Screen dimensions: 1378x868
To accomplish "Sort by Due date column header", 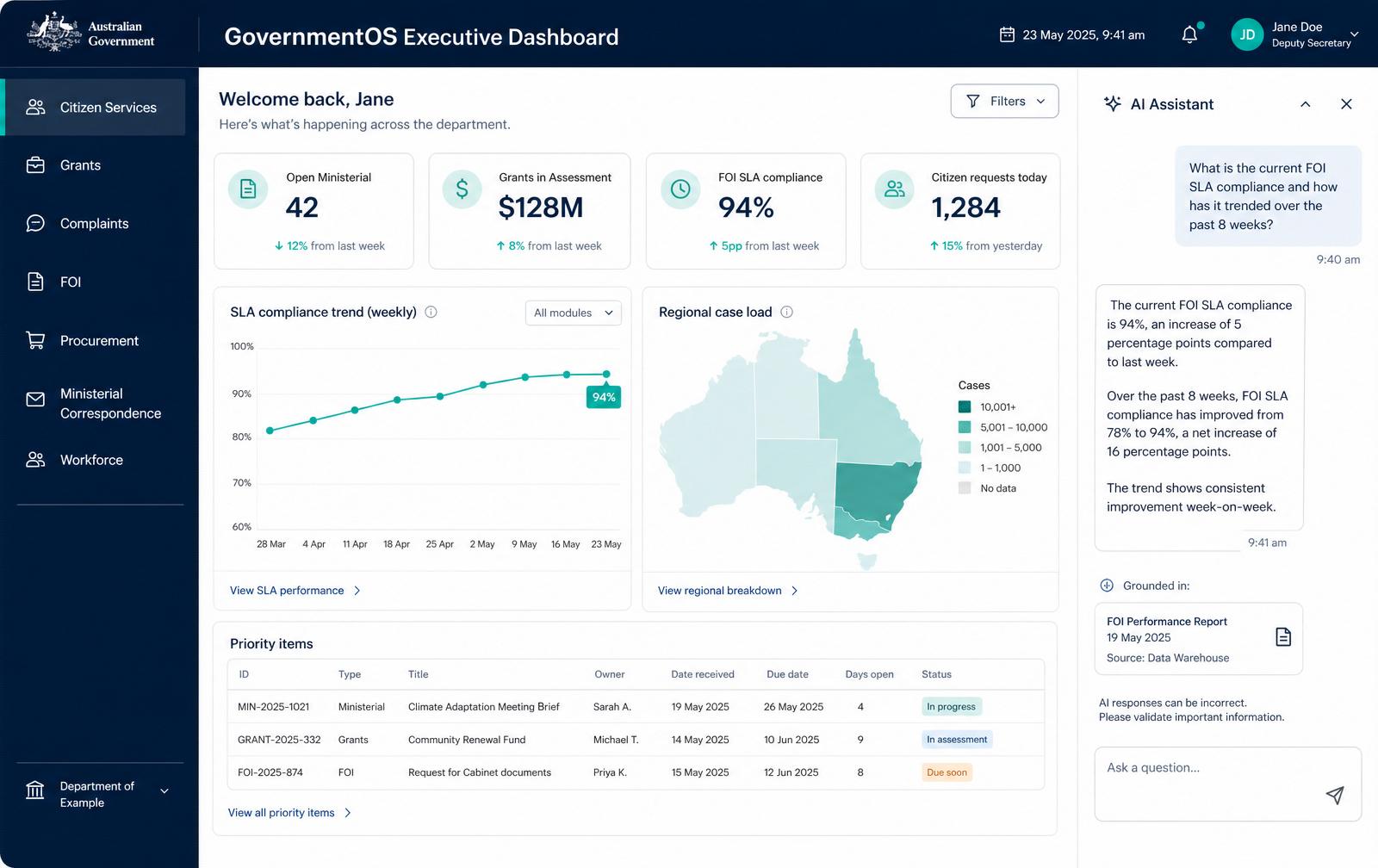I will coord(787,674).
